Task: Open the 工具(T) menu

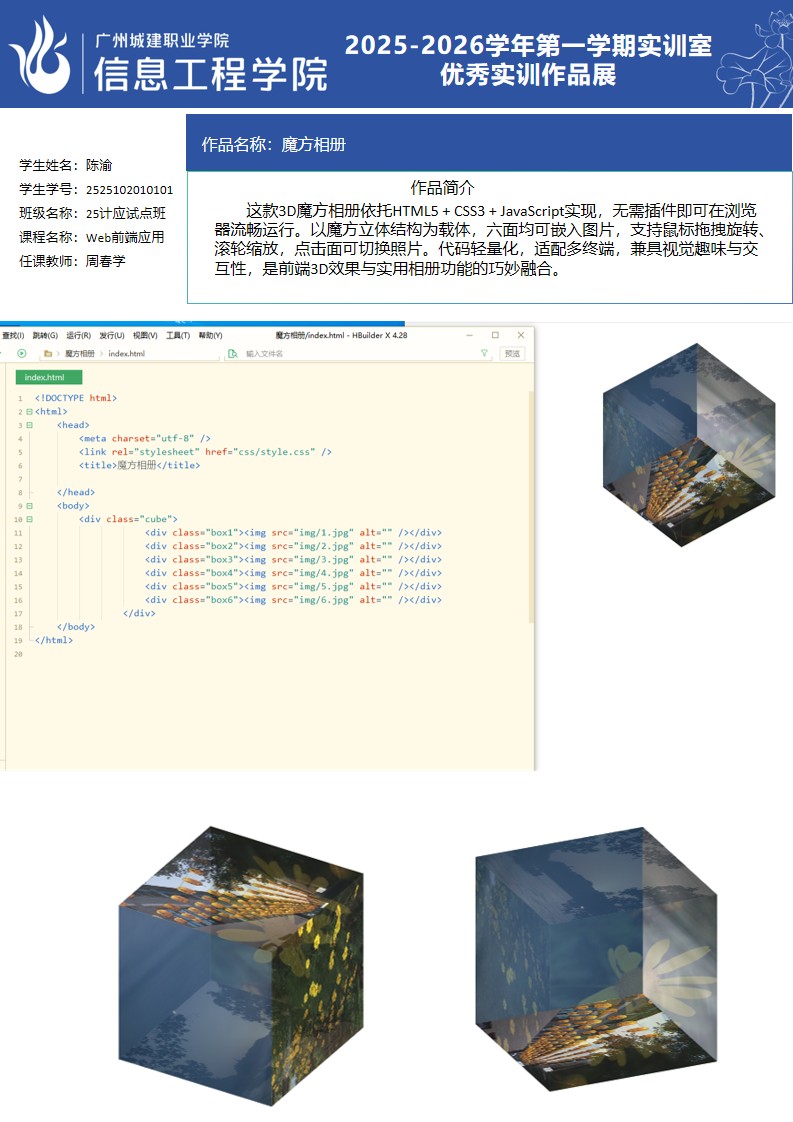Action: coord(178,335)
